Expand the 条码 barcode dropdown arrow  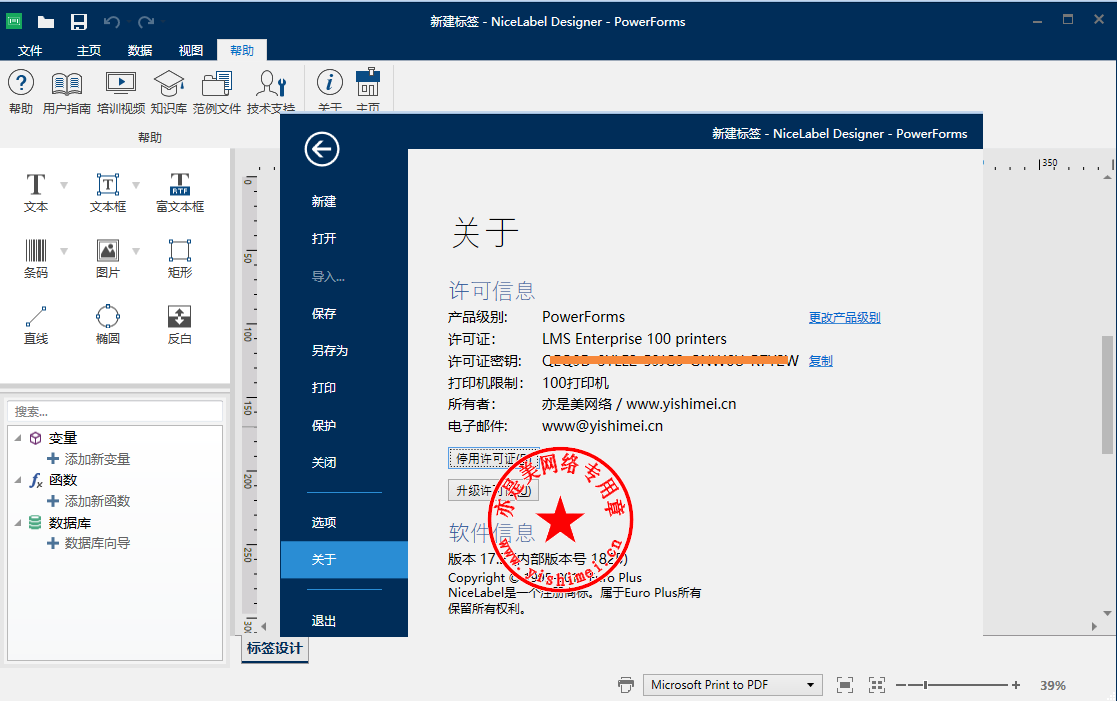[x=64, y=251]
